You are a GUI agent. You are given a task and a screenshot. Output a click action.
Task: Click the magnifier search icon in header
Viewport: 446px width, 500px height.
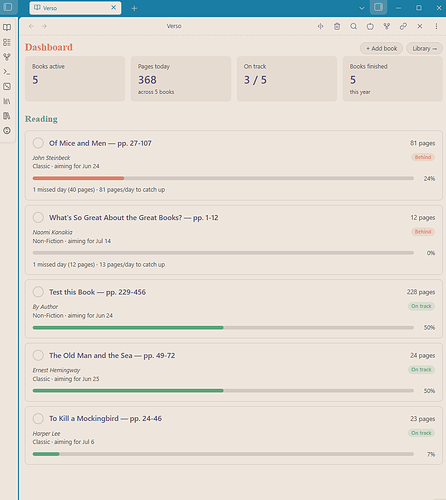[x=354, y=26]
